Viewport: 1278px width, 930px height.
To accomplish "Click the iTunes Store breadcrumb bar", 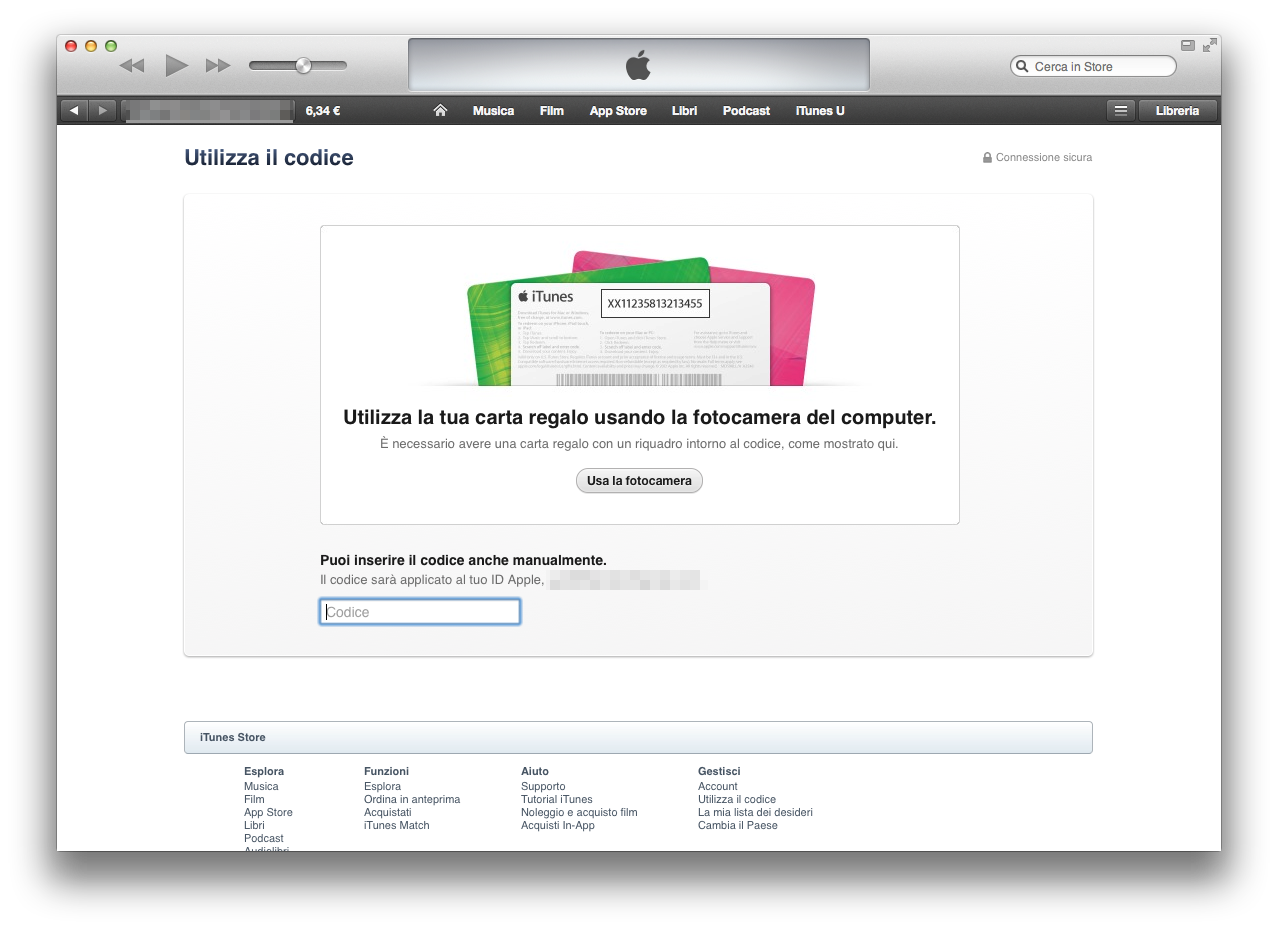I will [x=638, y=737].
